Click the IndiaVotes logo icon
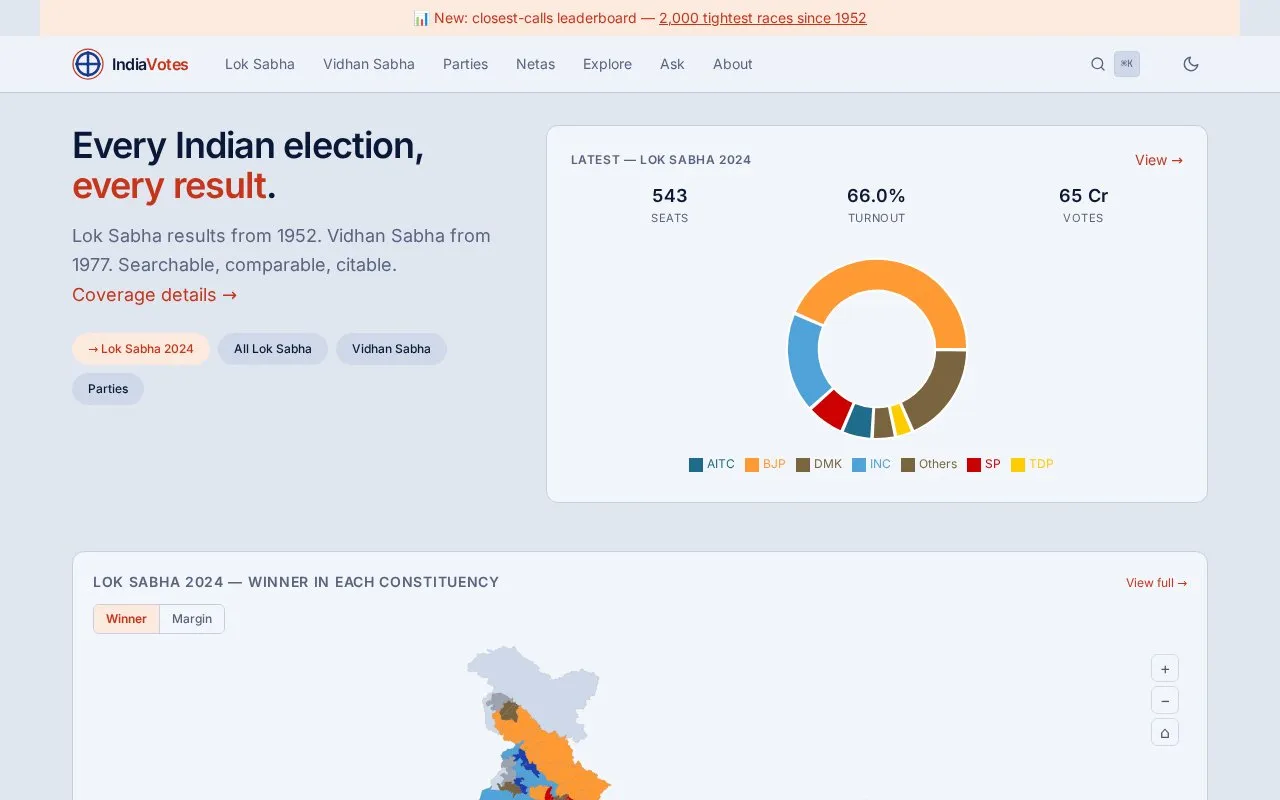The width and height of the screenshot is (1280, 800). [88, 64]
